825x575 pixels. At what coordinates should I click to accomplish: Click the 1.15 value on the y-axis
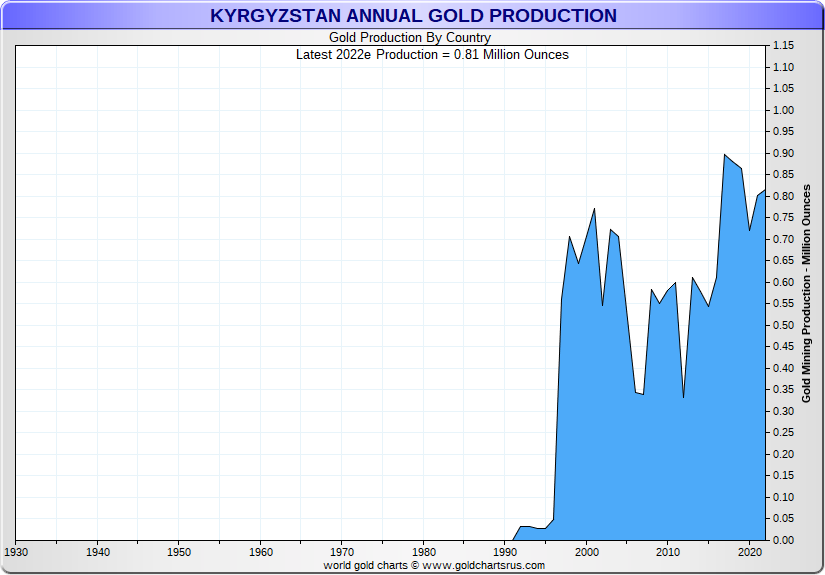783,46
